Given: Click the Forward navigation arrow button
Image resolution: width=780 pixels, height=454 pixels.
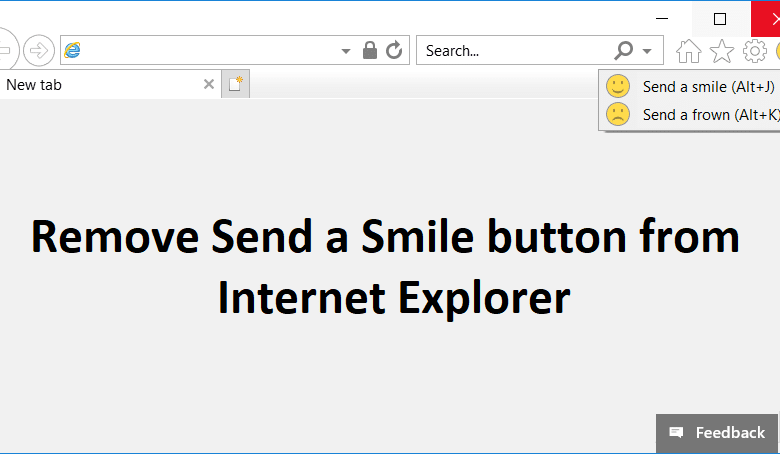Looking at the screenshot, I should coord(38,50).
